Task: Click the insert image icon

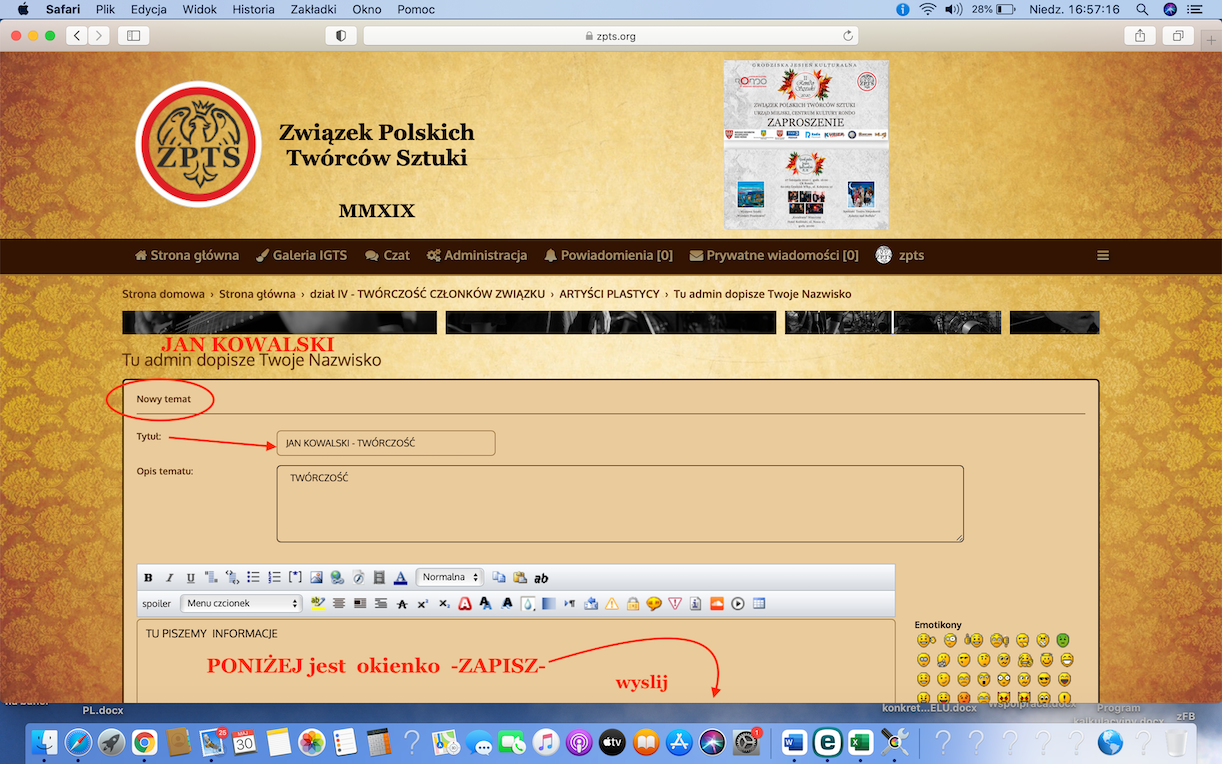Action: [317, 578]
